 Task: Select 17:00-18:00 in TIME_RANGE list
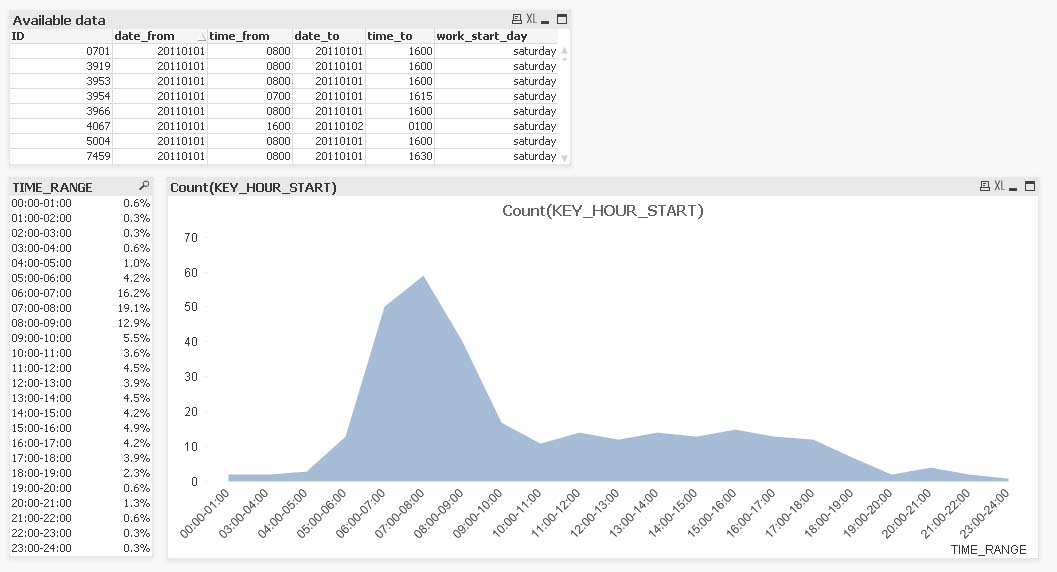[x=81, y=457]
